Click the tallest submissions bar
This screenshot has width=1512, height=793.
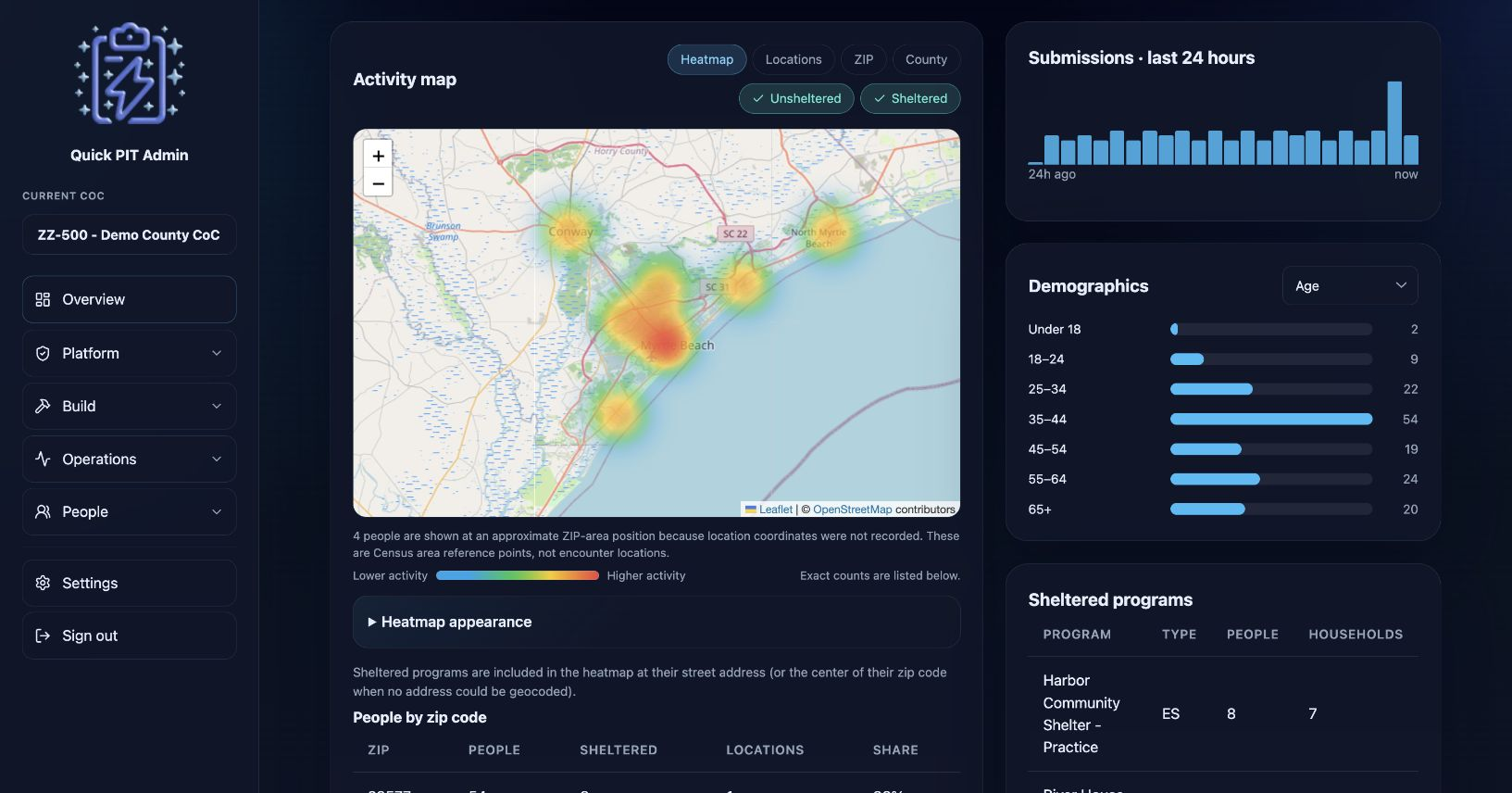tap(1394, 123)
